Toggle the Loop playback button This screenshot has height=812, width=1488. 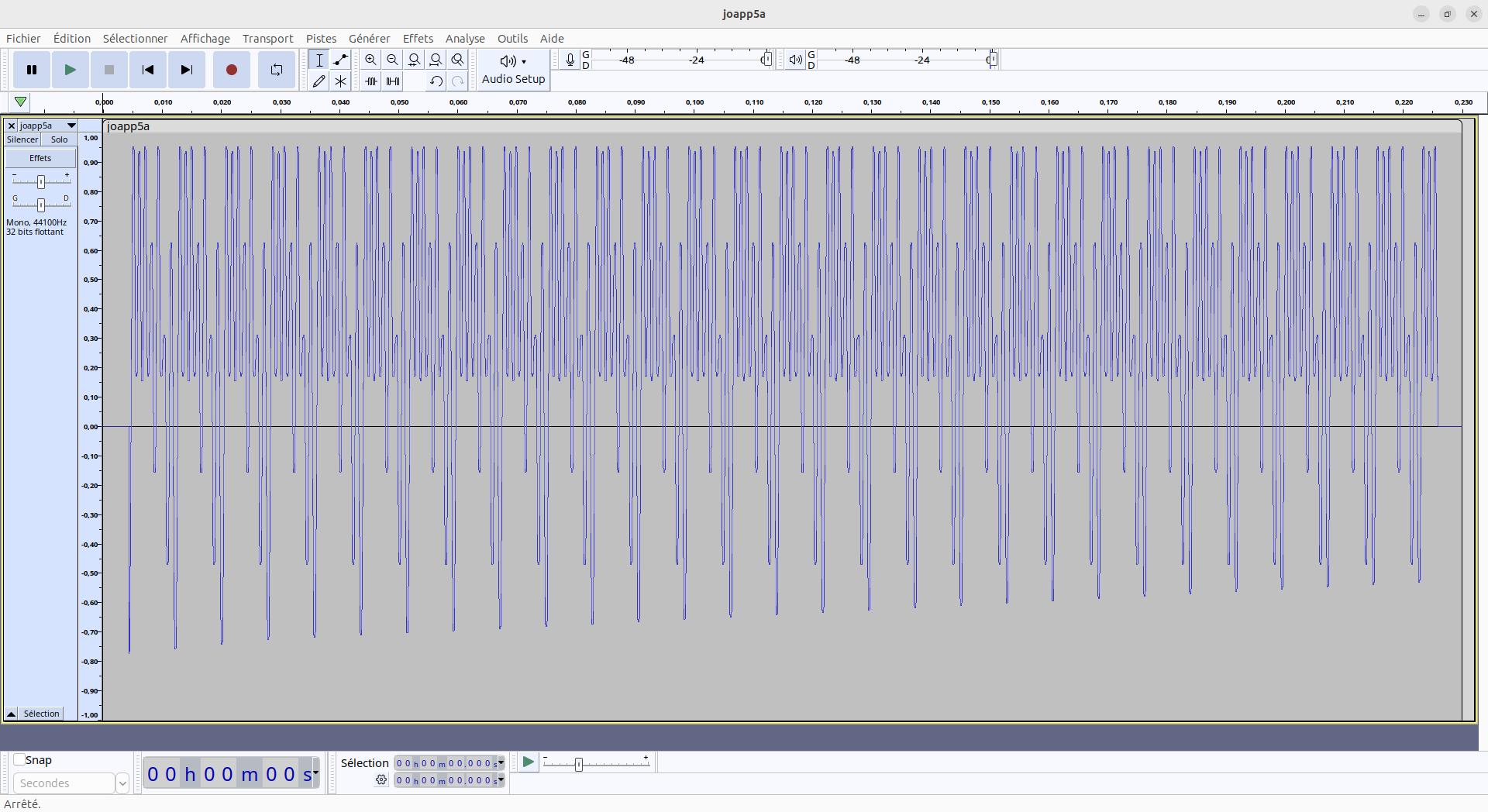(276, 70)
